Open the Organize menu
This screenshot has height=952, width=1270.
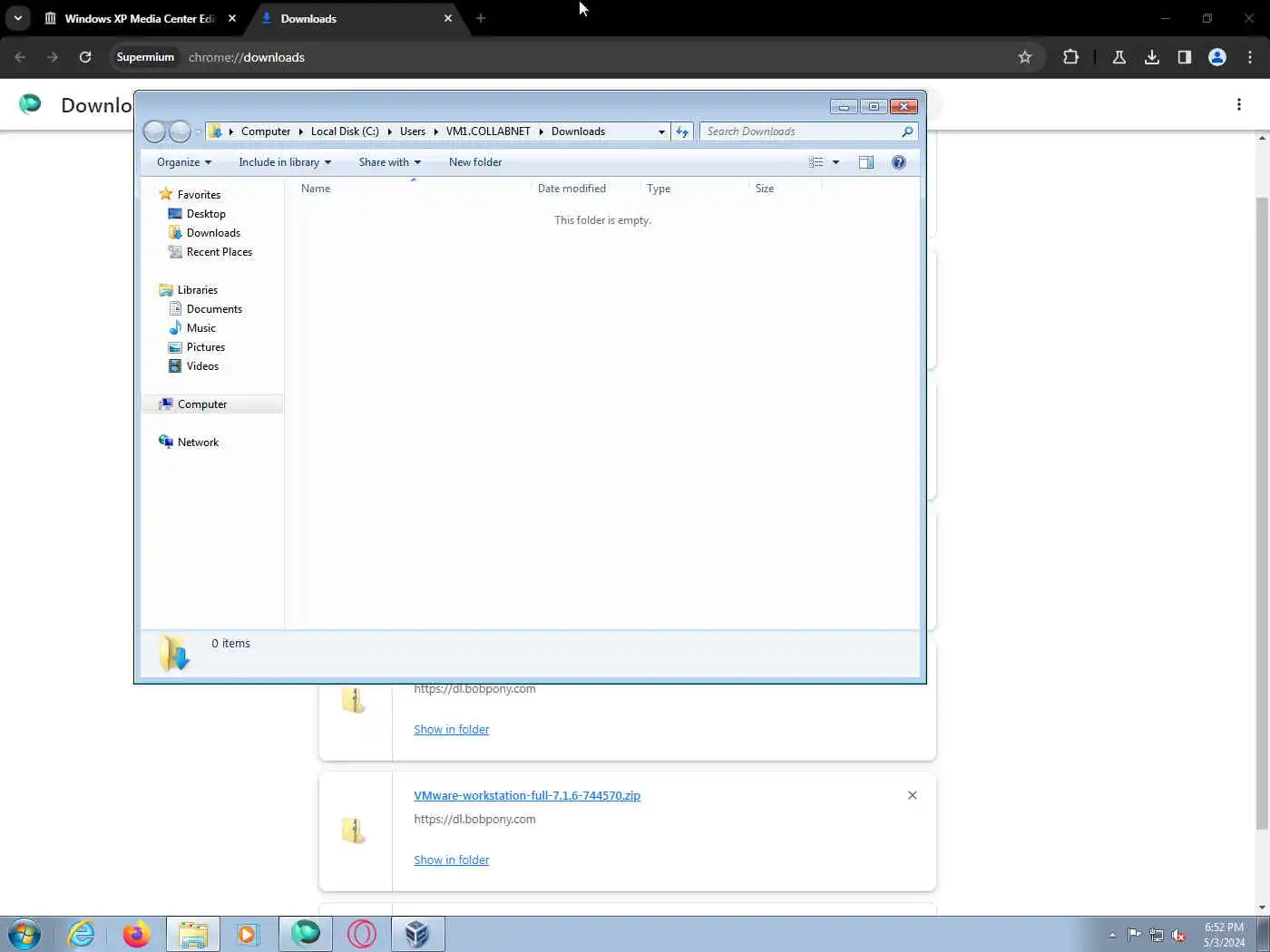coord(184,162)
